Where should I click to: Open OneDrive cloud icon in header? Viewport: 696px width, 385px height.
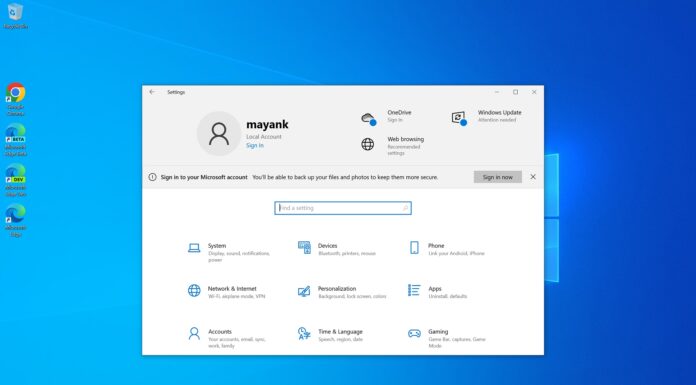point(368,119)
